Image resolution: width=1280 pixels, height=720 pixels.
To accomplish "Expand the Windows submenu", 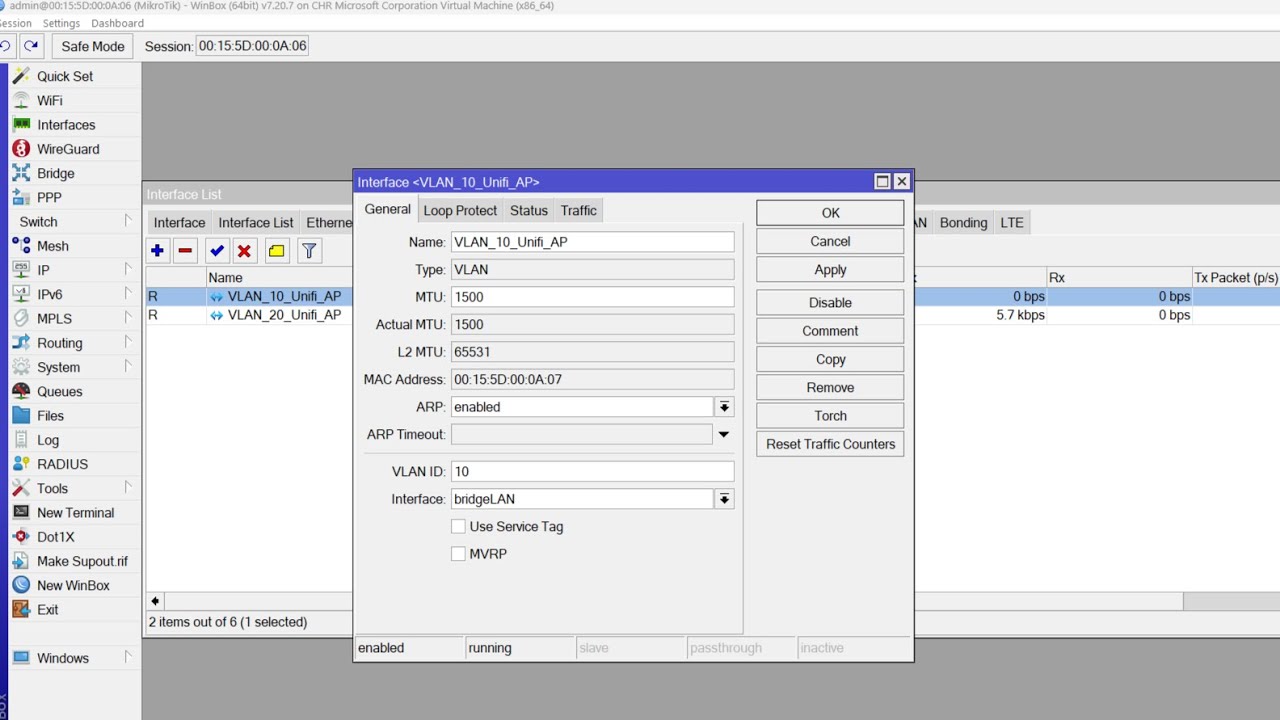I will 128,658.
